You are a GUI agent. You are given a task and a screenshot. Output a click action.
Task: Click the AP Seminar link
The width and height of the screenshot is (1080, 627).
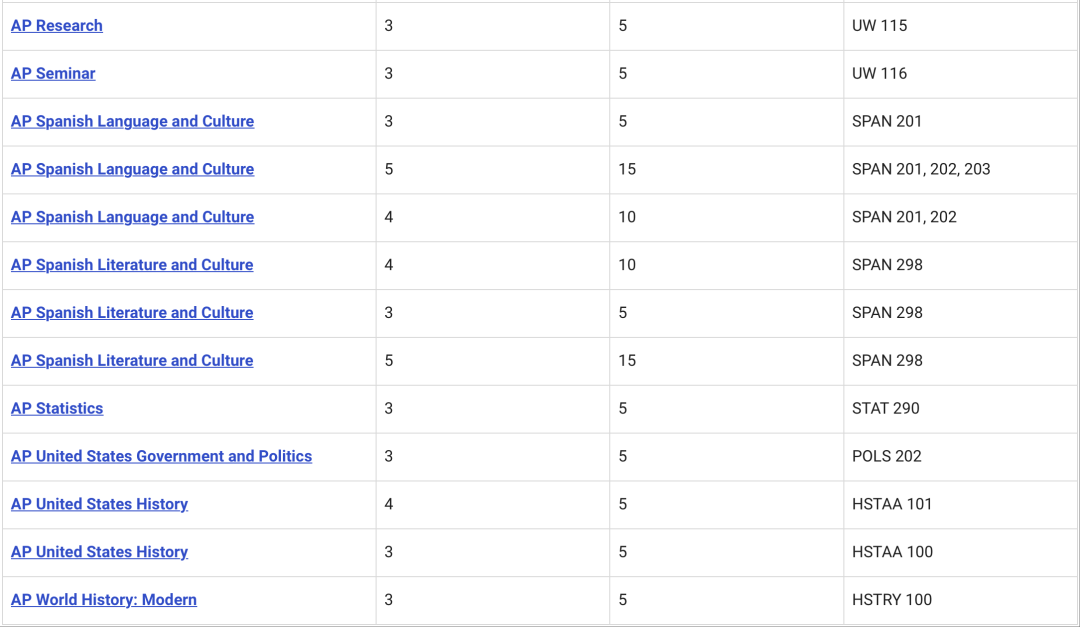(53, 74)
